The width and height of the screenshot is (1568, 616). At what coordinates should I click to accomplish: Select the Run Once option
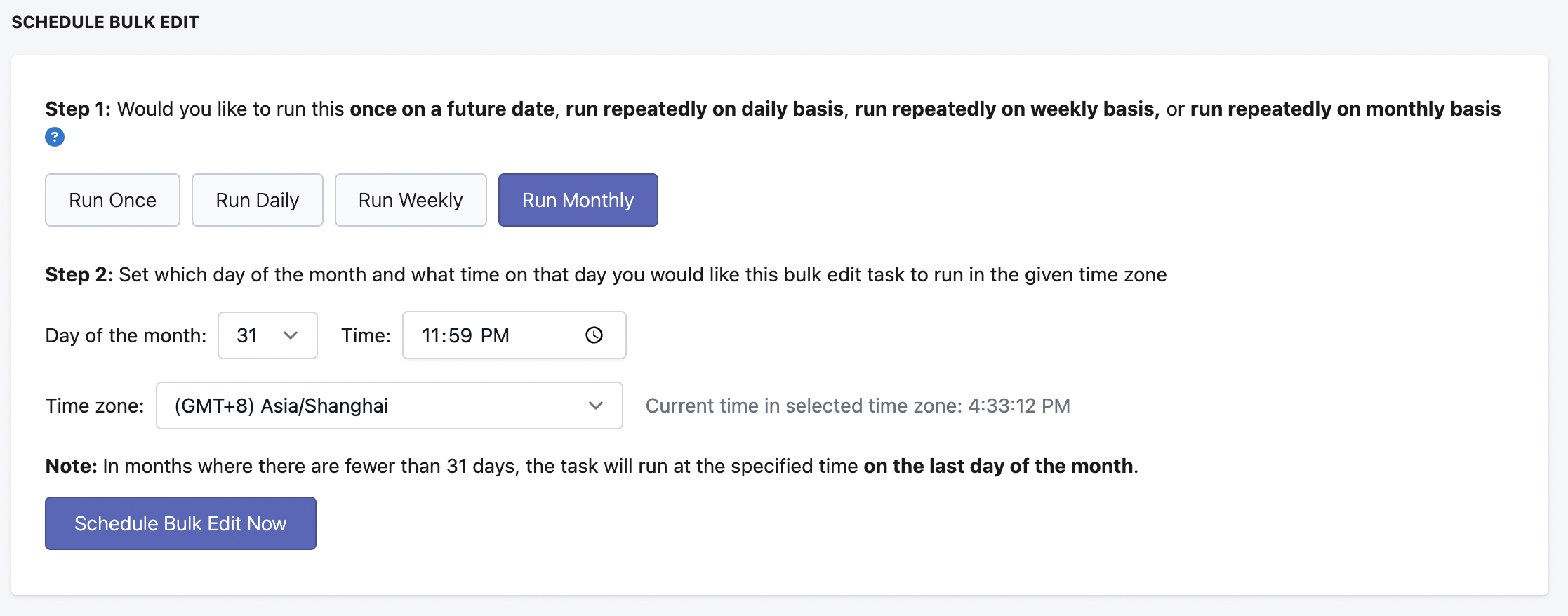[x=112, y=200]
